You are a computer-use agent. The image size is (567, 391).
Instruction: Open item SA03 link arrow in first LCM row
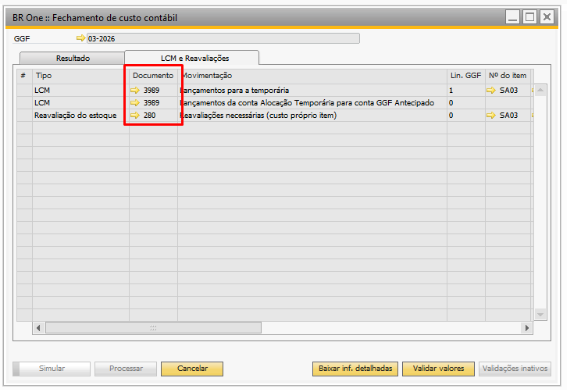491,90
